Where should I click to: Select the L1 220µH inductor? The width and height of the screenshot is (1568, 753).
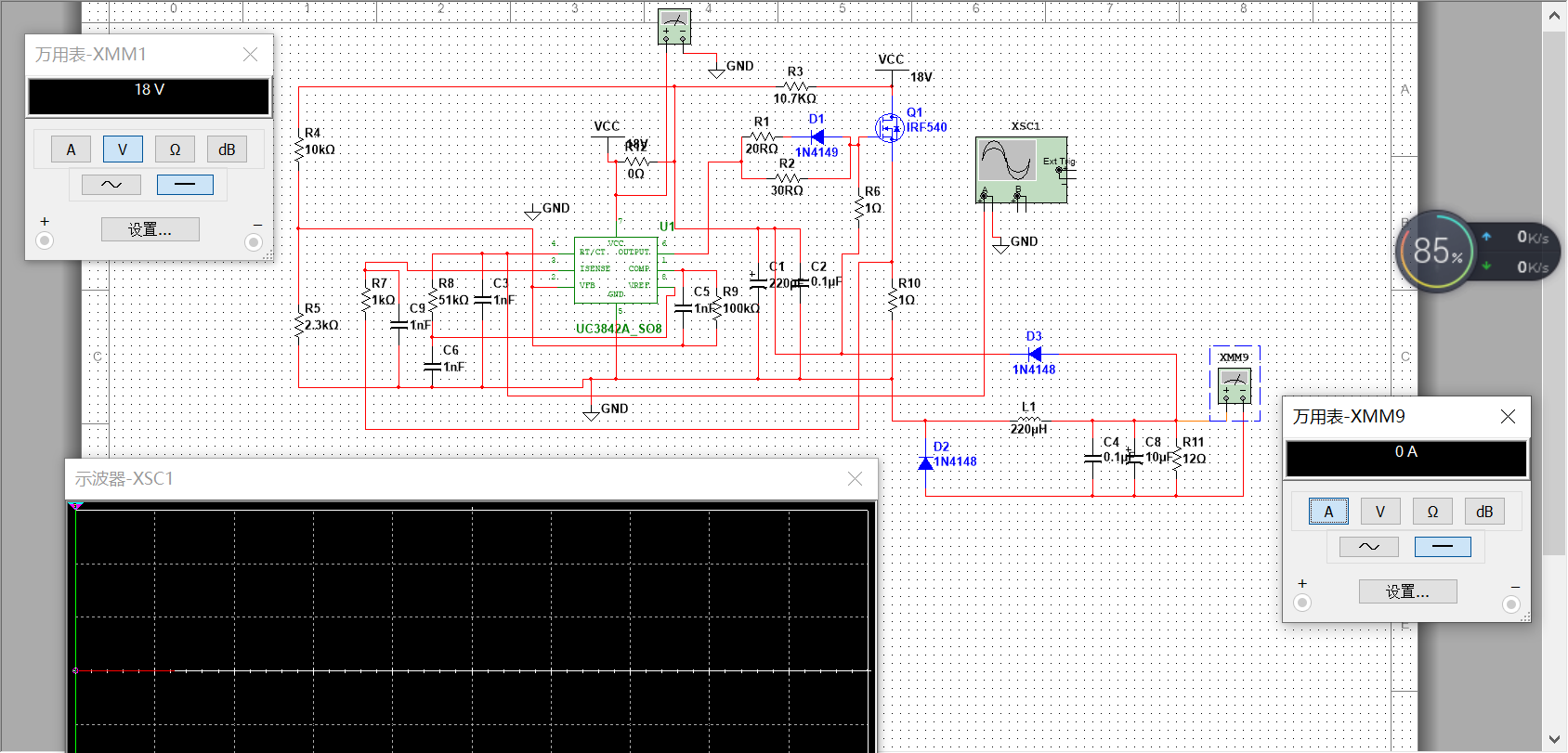coord(1029,419)
